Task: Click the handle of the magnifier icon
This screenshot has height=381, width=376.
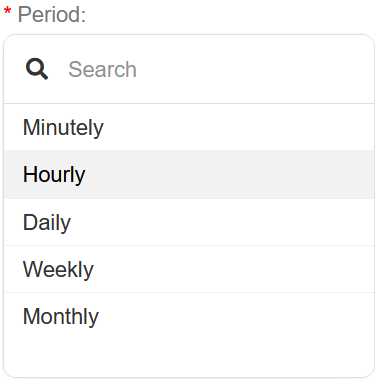Action: click(x=44, y=75)
